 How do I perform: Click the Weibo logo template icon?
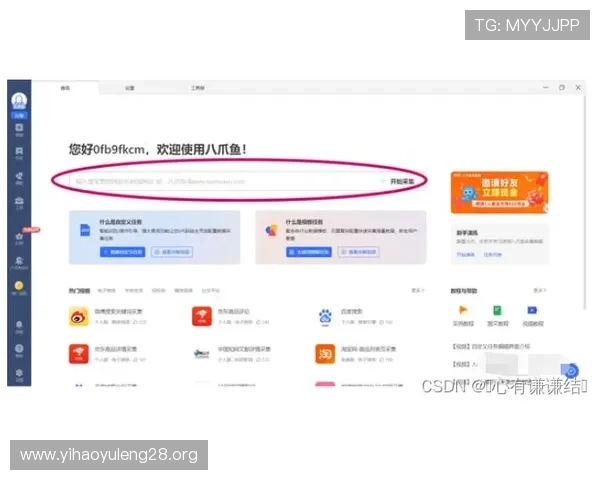79,316
